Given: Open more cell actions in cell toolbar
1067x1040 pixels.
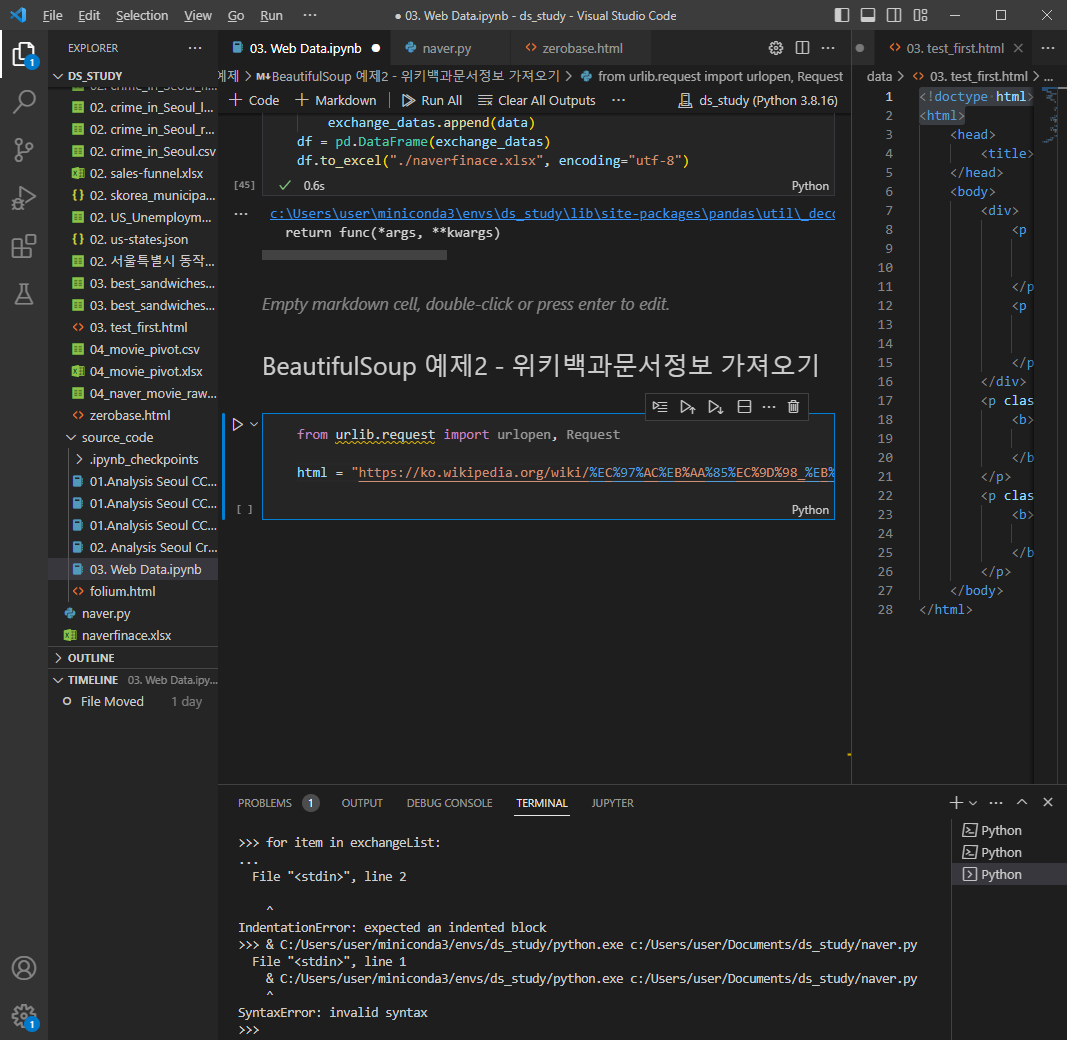Looking at the screenshot, I should [x=769, y=407].
